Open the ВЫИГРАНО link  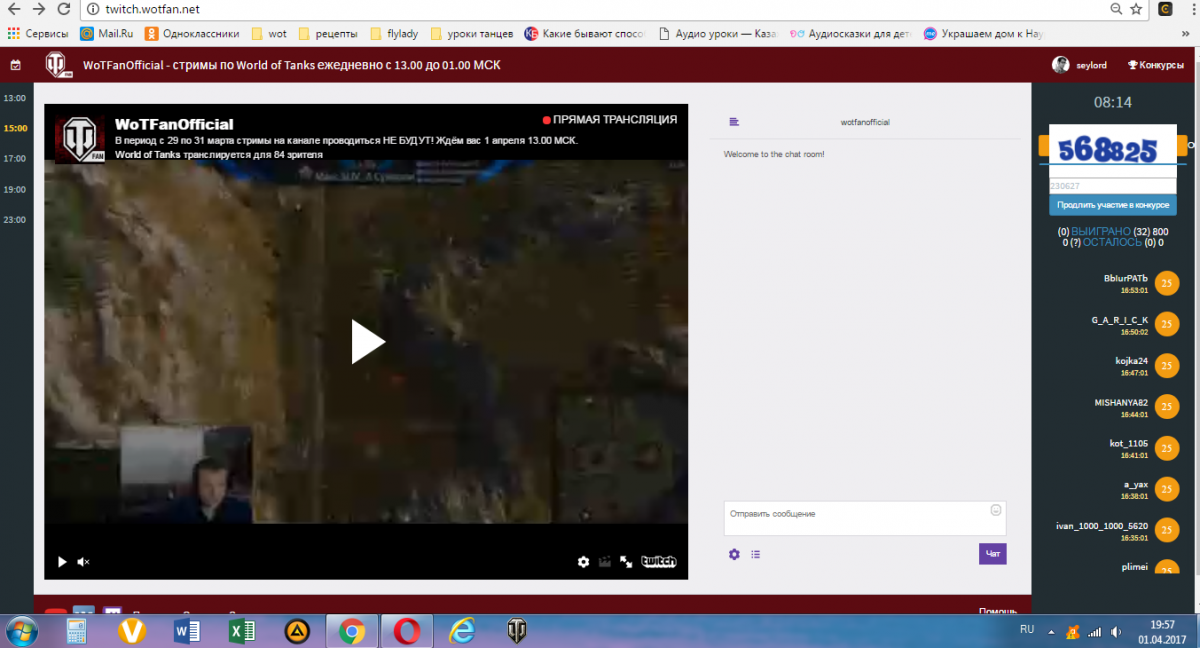[x=1101, y=231]
